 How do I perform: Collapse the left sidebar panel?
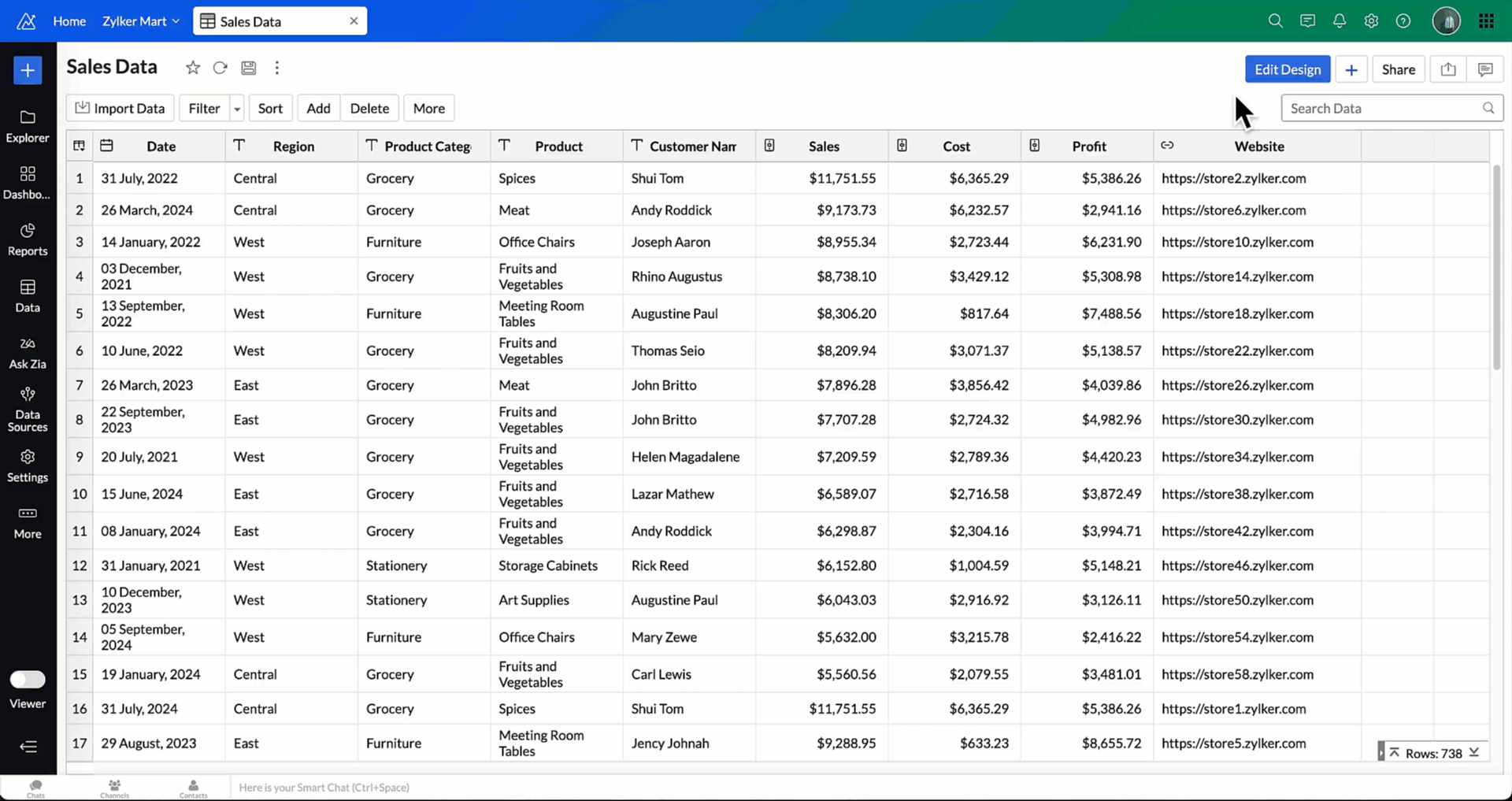28,747
